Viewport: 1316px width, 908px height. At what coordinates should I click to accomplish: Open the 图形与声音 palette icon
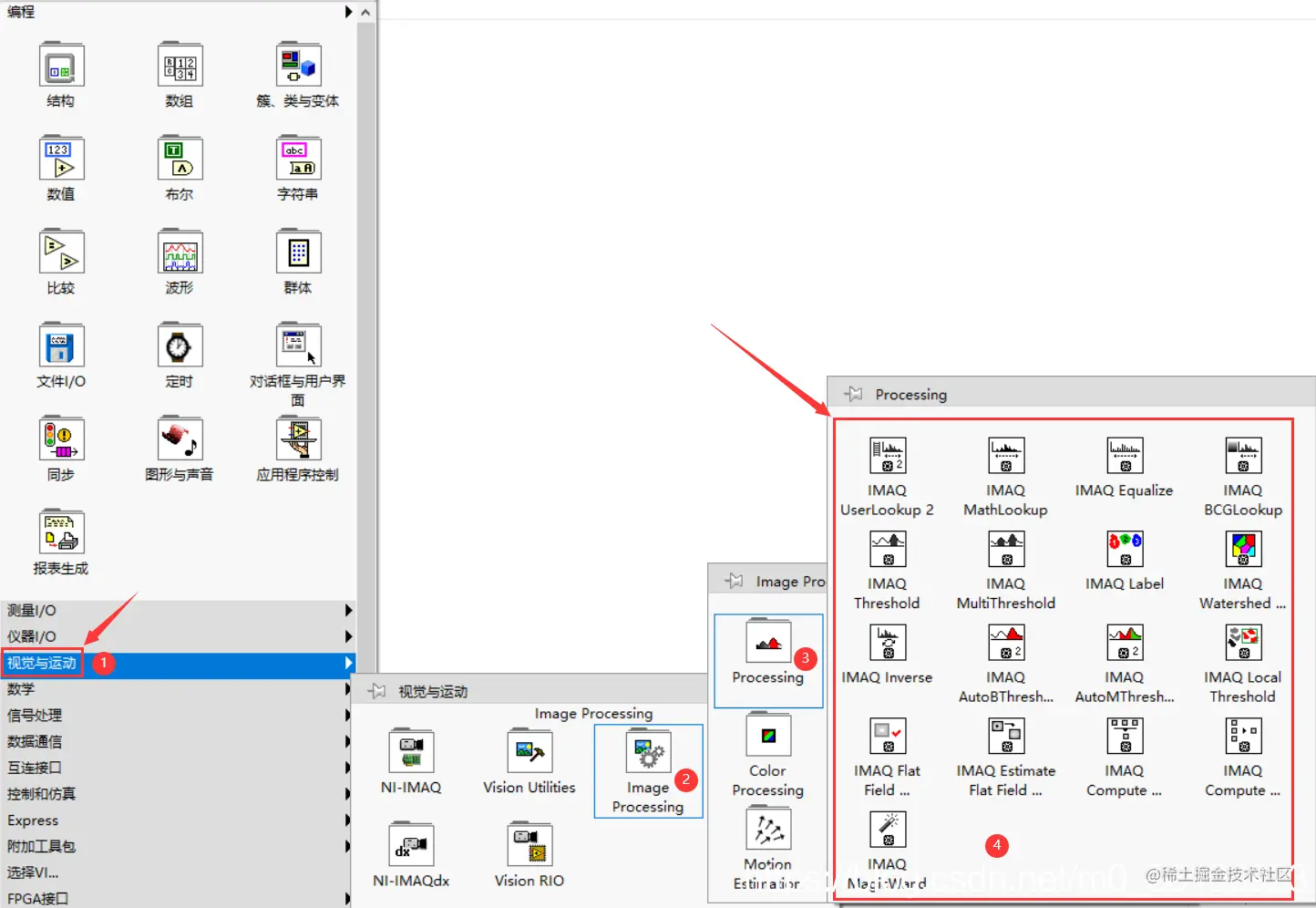(180, 439)
